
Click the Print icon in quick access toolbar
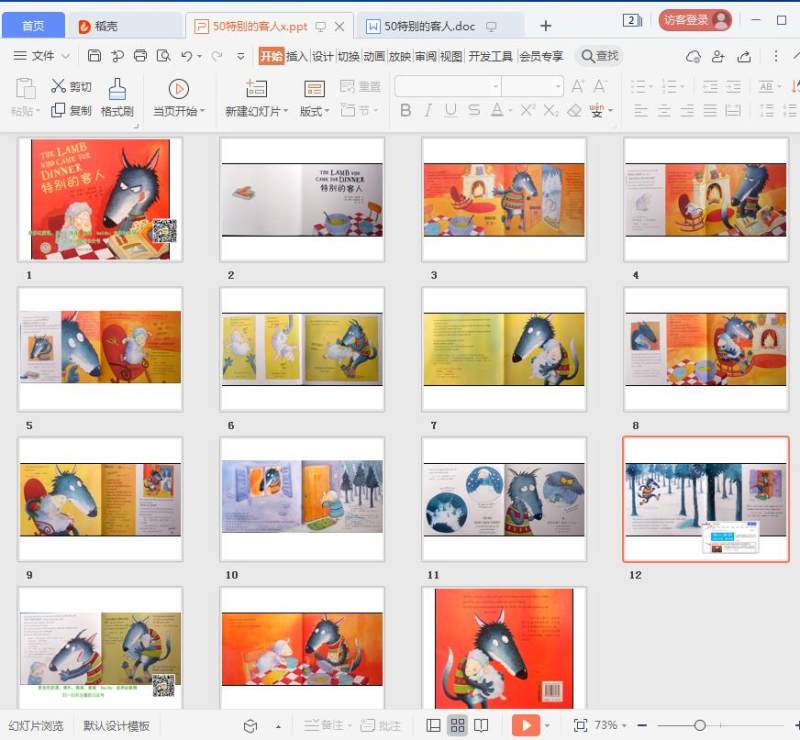[140, 56]
